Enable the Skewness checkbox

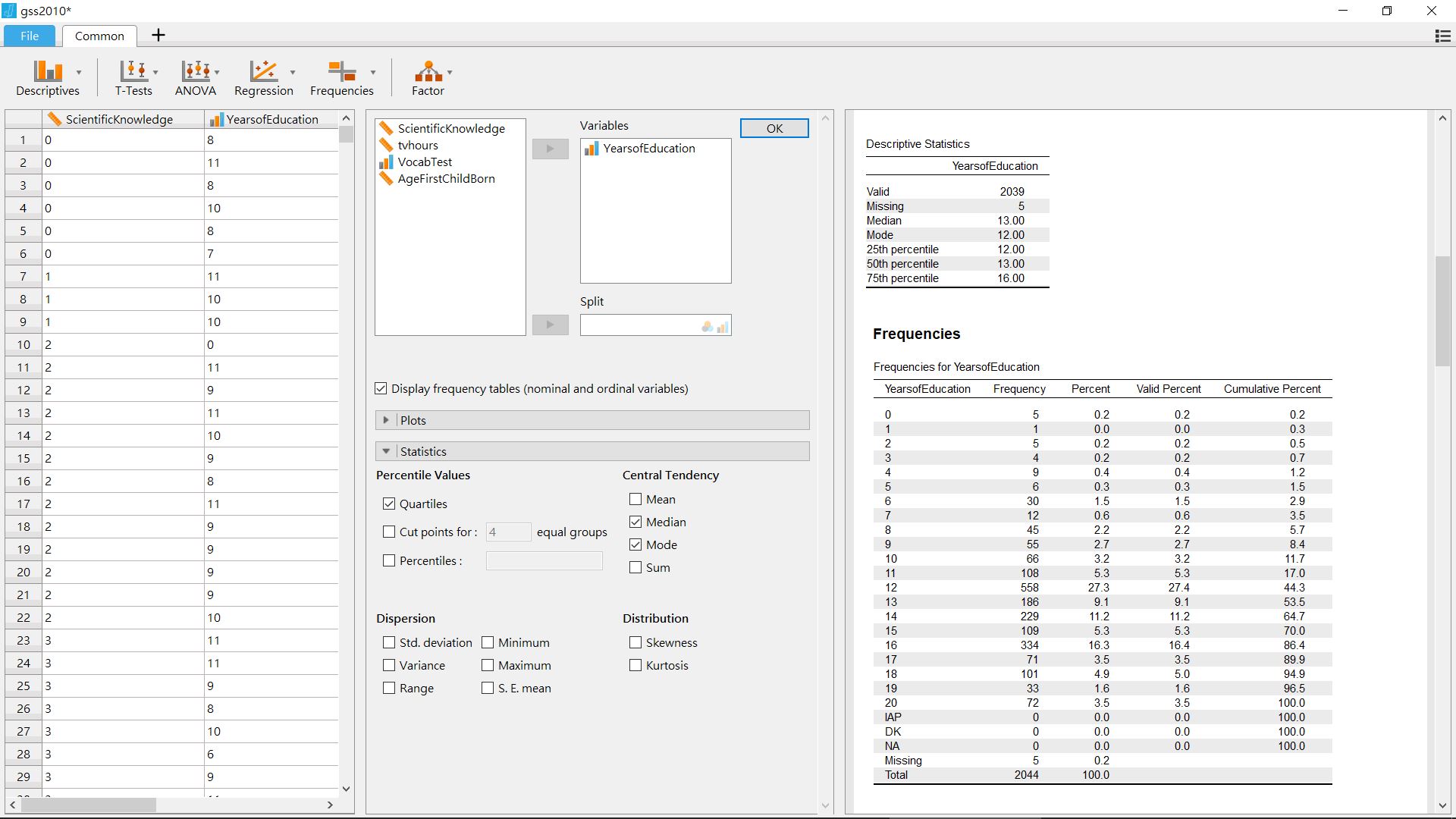635,642
